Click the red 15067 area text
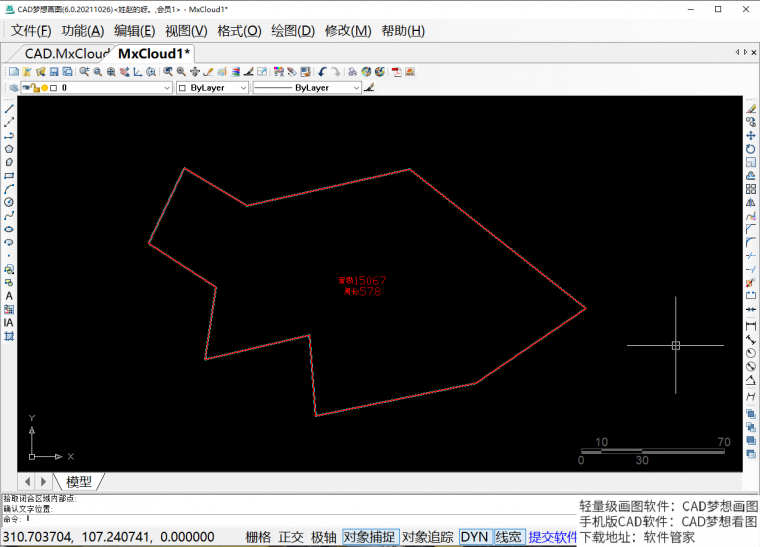Image resolution: width=760 pixels, height=547 pixels. (370, 281)
